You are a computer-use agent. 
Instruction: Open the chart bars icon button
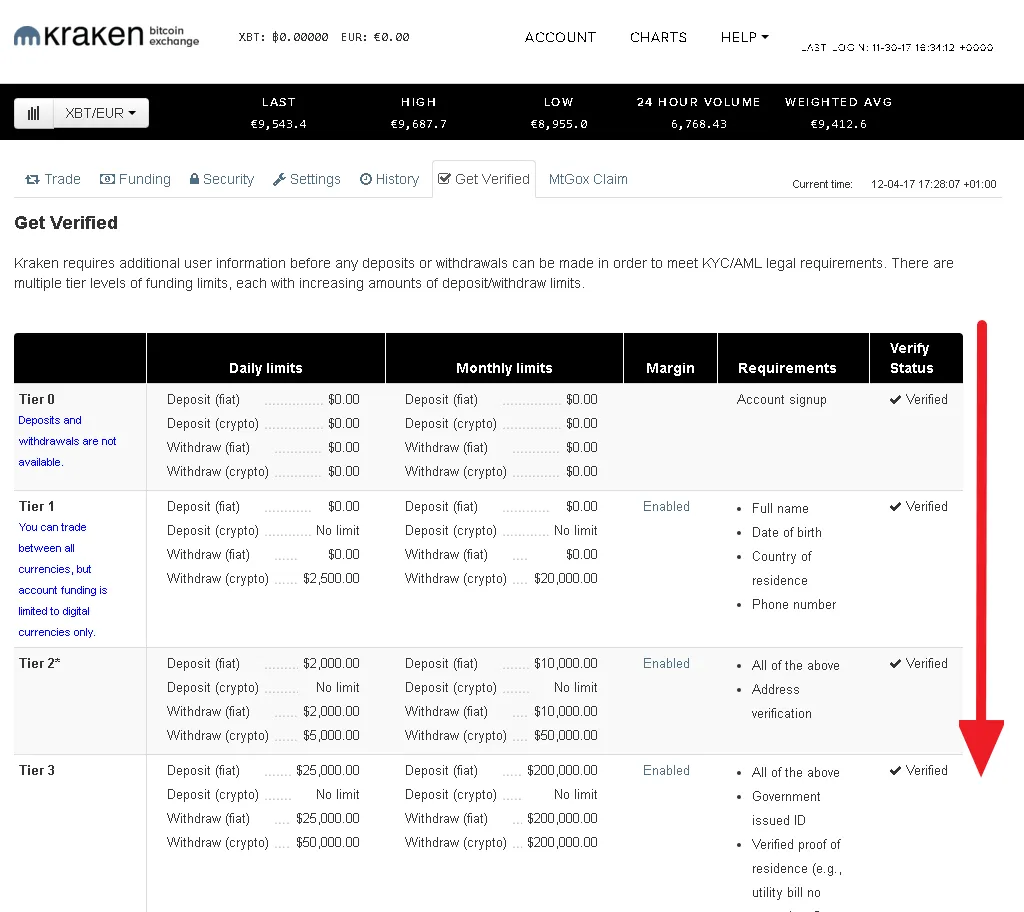click(x=34, y=113)
